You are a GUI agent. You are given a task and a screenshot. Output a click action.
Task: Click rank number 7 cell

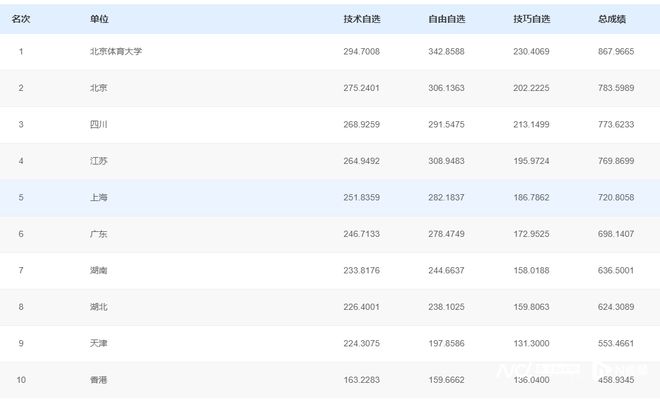[21, 270]
